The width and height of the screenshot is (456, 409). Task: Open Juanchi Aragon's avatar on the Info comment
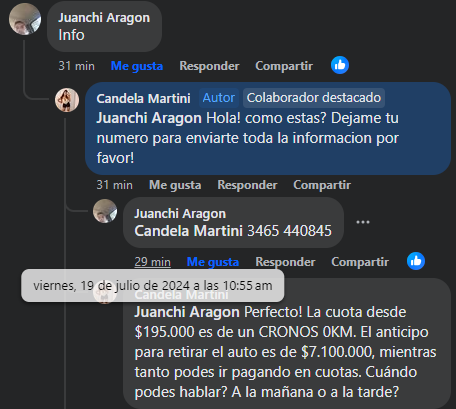25,19
